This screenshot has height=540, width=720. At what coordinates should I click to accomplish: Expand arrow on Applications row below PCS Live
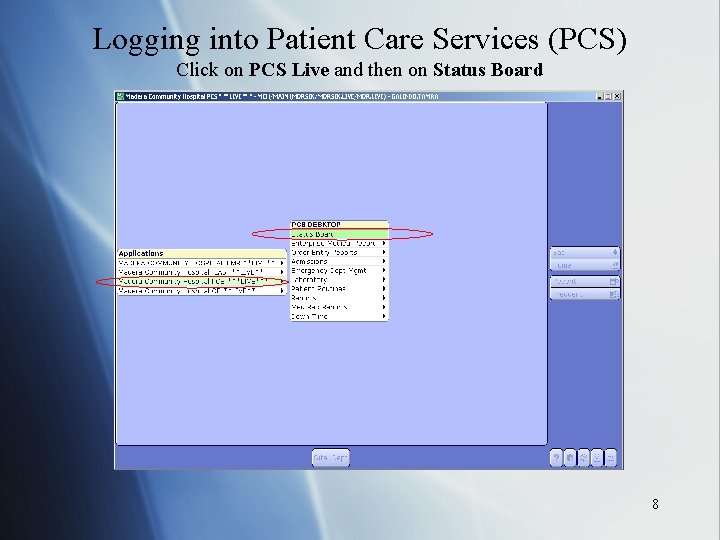click(x=282, y=291)
